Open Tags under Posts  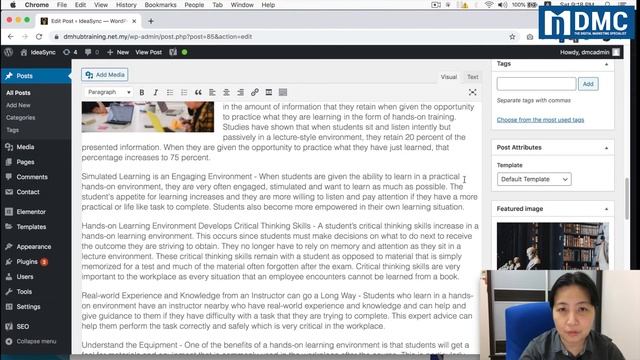point(12,130)
